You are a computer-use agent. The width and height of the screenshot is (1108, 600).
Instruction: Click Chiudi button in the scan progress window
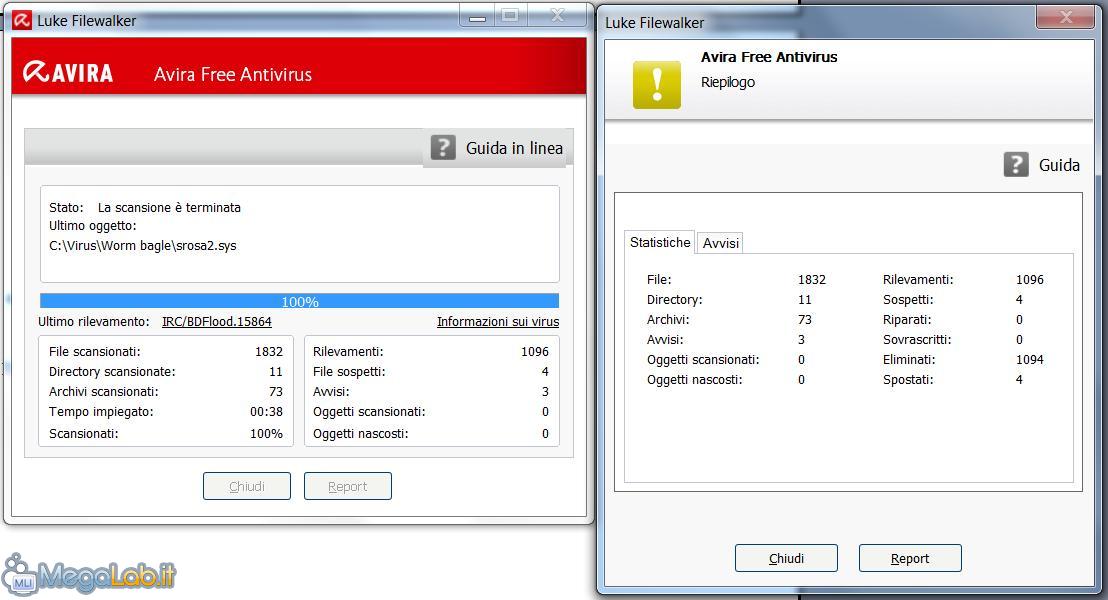(x=247, y=486)
